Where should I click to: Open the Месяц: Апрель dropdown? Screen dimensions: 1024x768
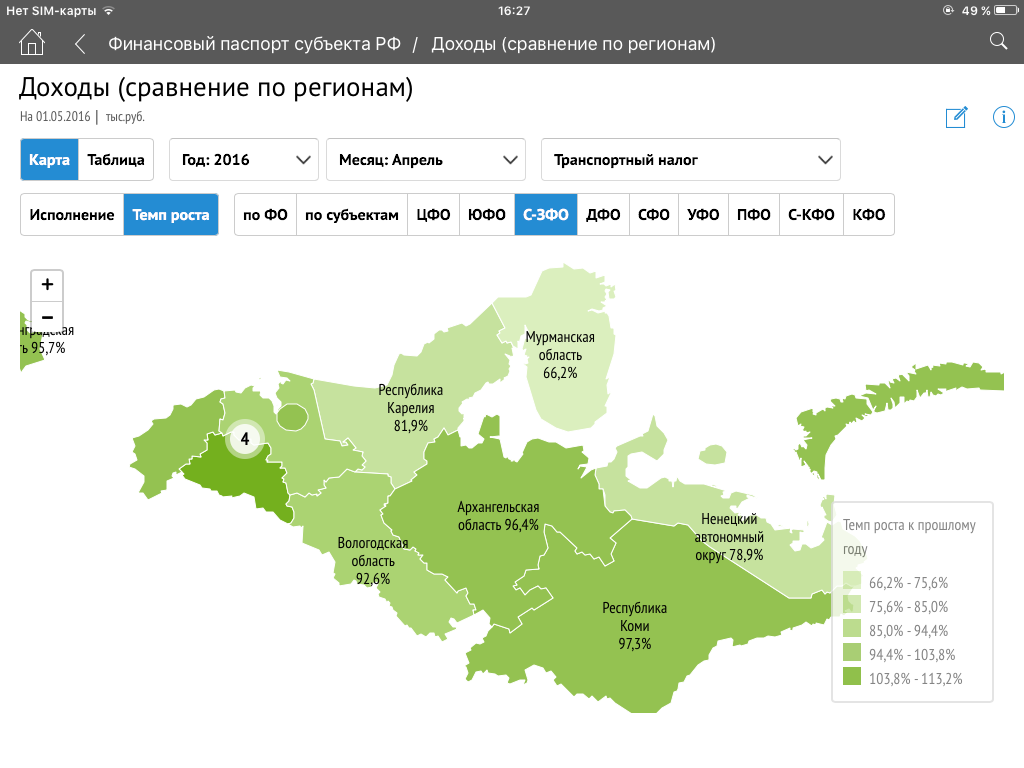tap(425, 159)
